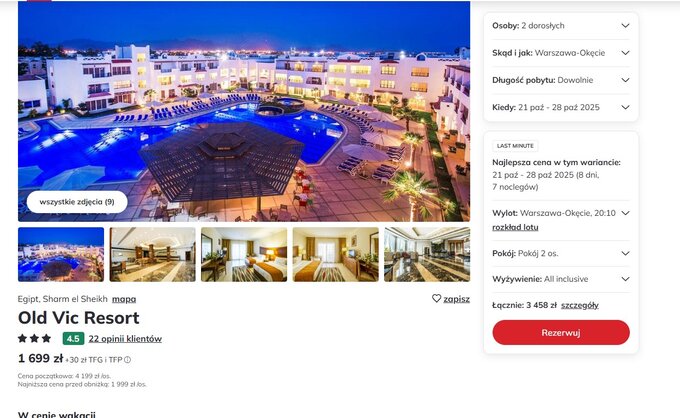This screenshot has width=680, height=418.
Task: Expand the Wyżywienie All inclusive selector
Action: pos(561,279)
